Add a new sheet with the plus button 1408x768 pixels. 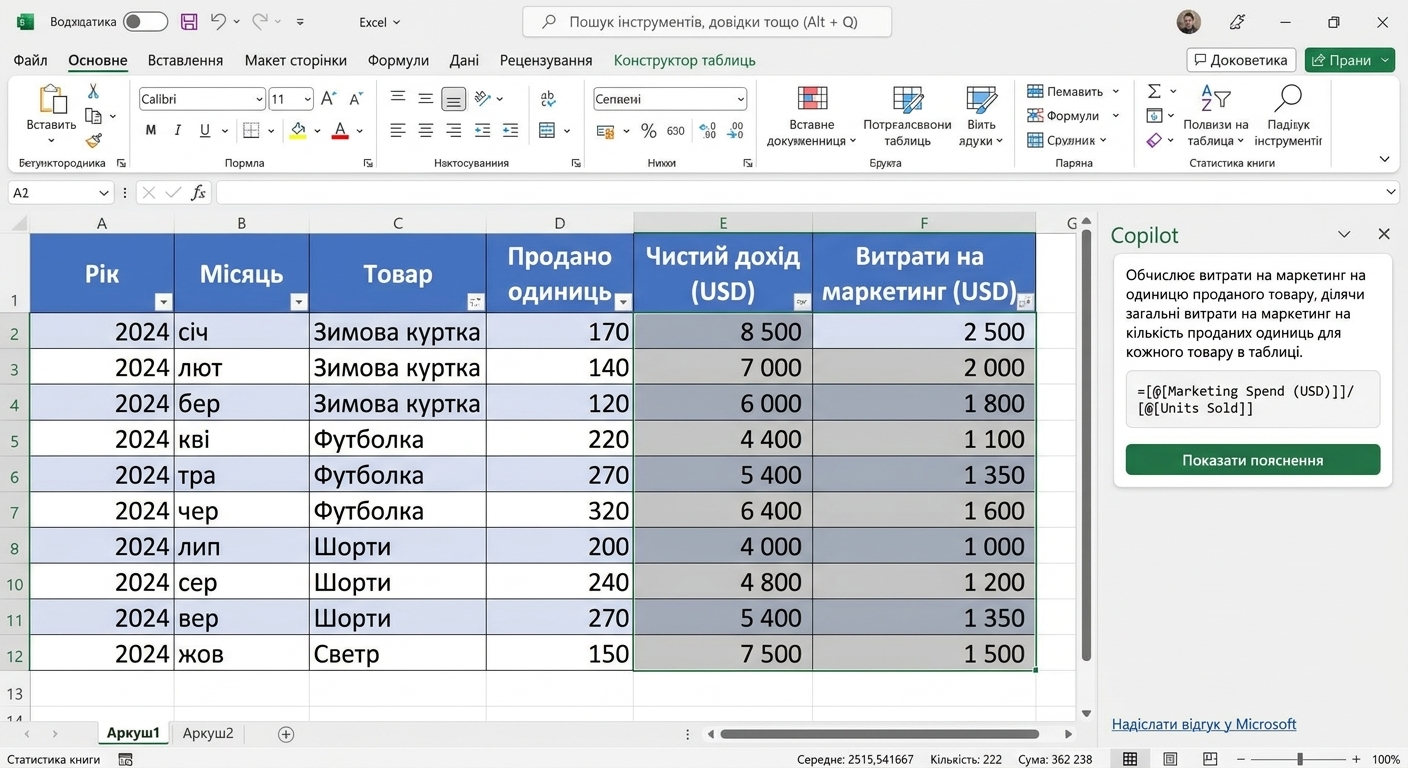pos(286,734)
